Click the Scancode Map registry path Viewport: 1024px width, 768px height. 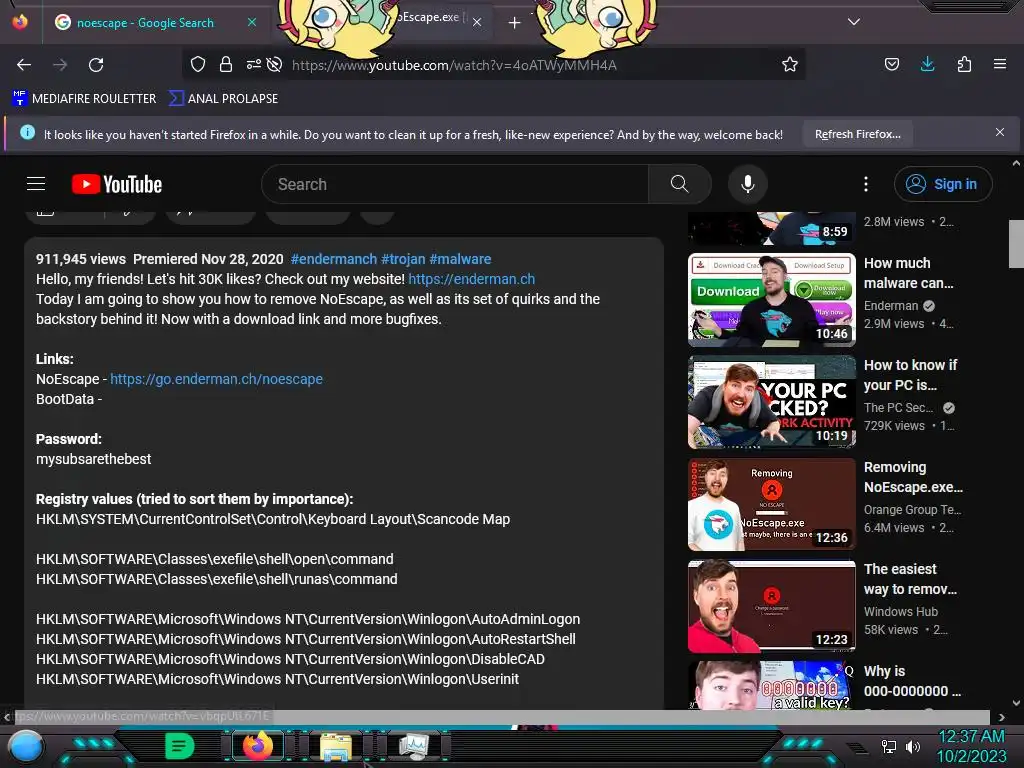click(273, 519)
